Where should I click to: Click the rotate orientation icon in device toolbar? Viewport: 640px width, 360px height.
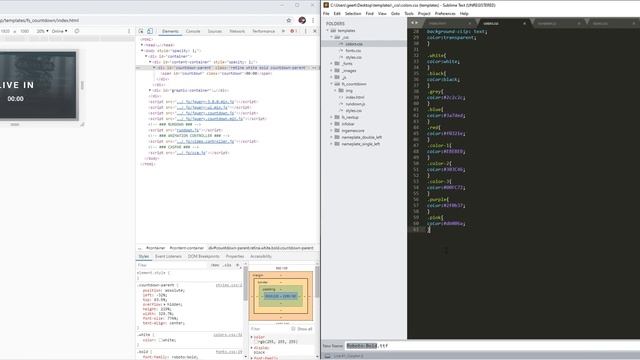point(77,31)
